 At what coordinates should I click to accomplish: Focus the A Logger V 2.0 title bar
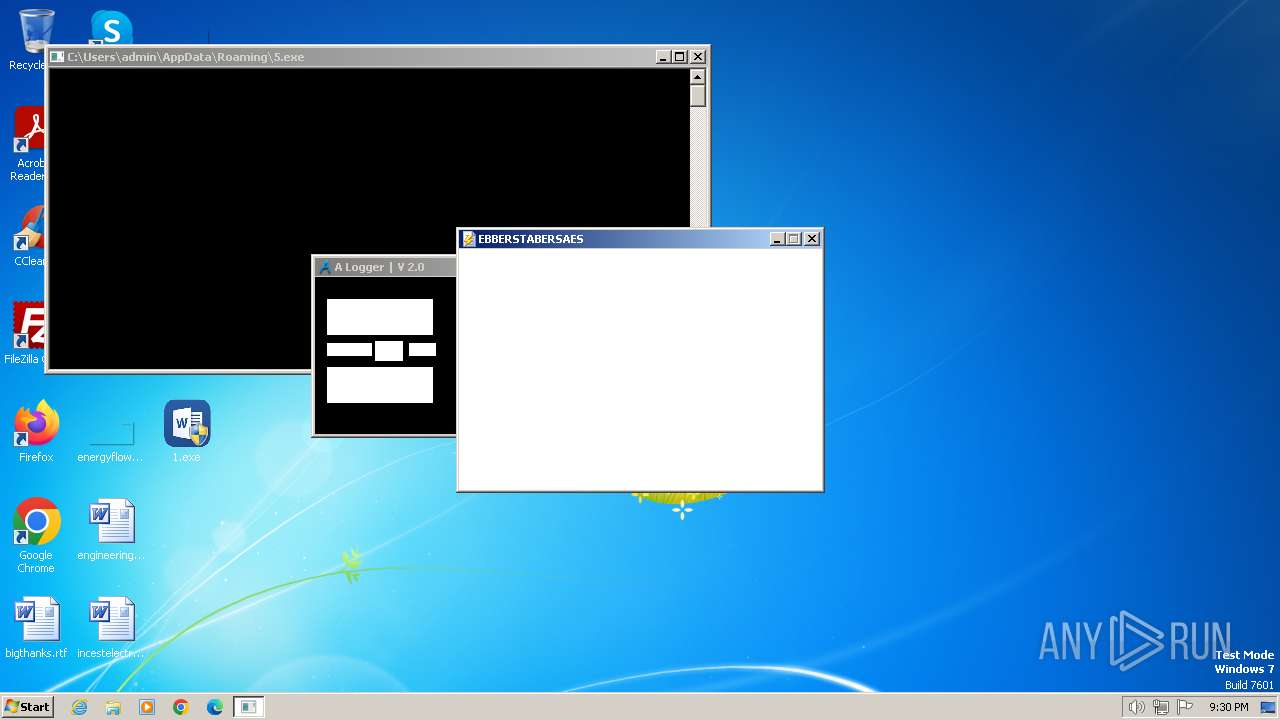pyautogui.click(x=386, y=267)
